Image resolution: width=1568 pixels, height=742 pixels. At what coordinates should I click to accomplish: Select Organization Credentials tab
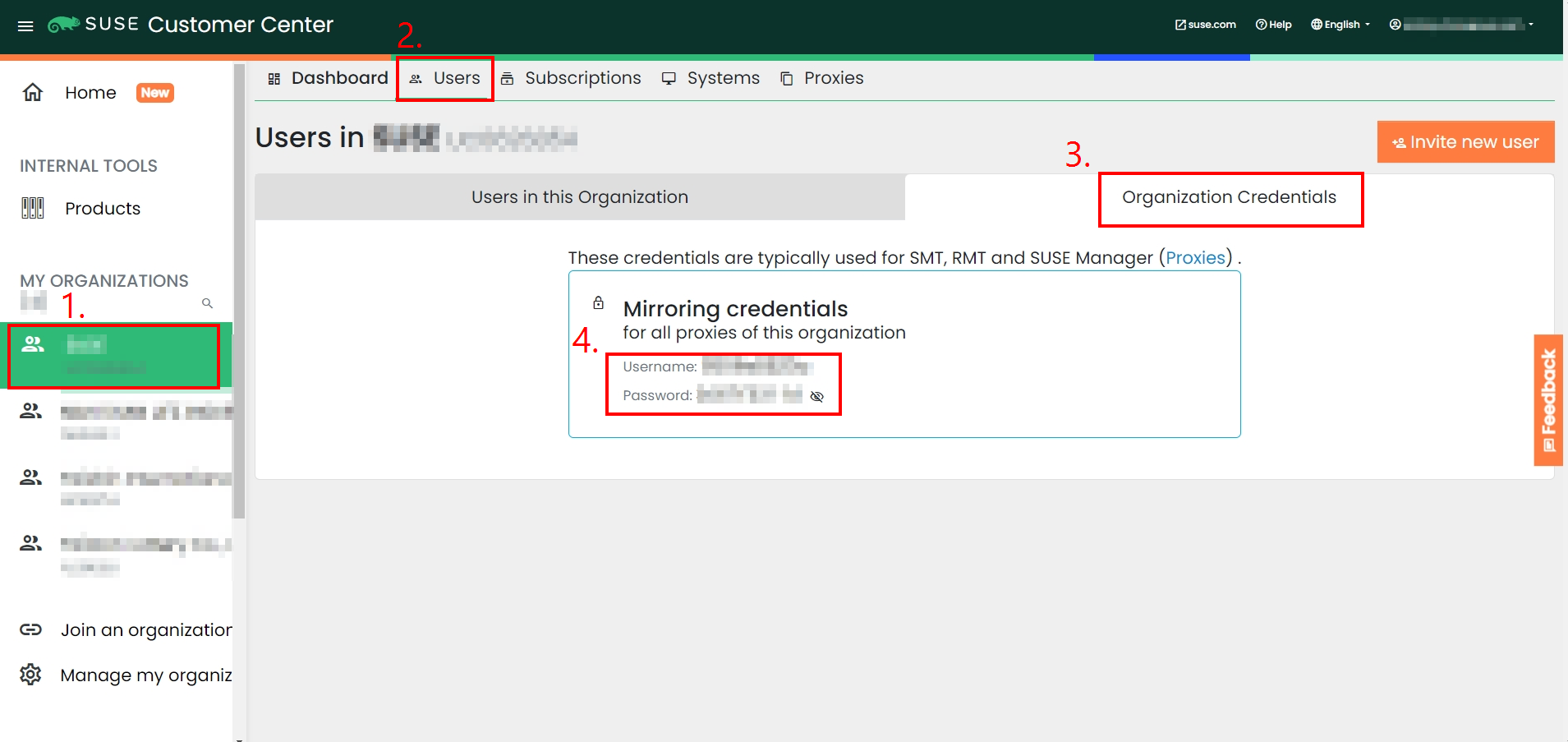(x=1230, y=197)
